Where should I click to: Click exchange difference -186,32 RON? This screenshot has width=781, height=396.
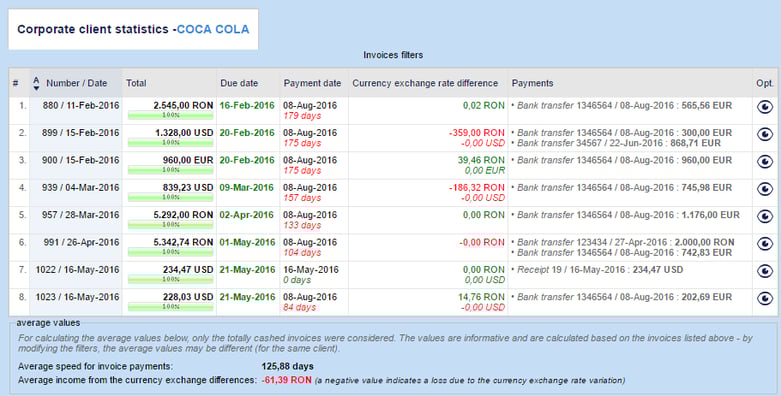pos(477,188)
